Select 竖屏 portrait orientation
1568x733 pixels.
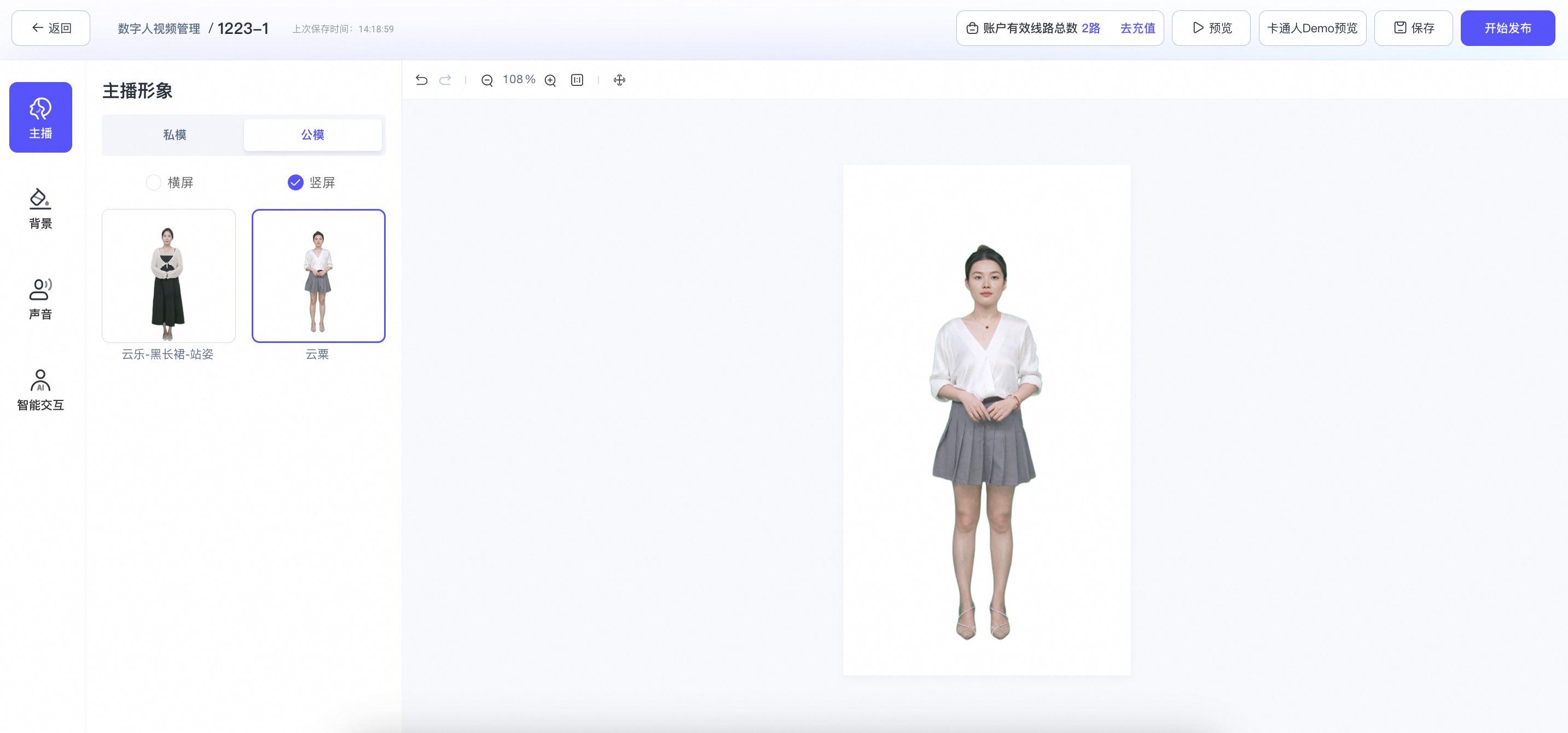tap(311, 182)
